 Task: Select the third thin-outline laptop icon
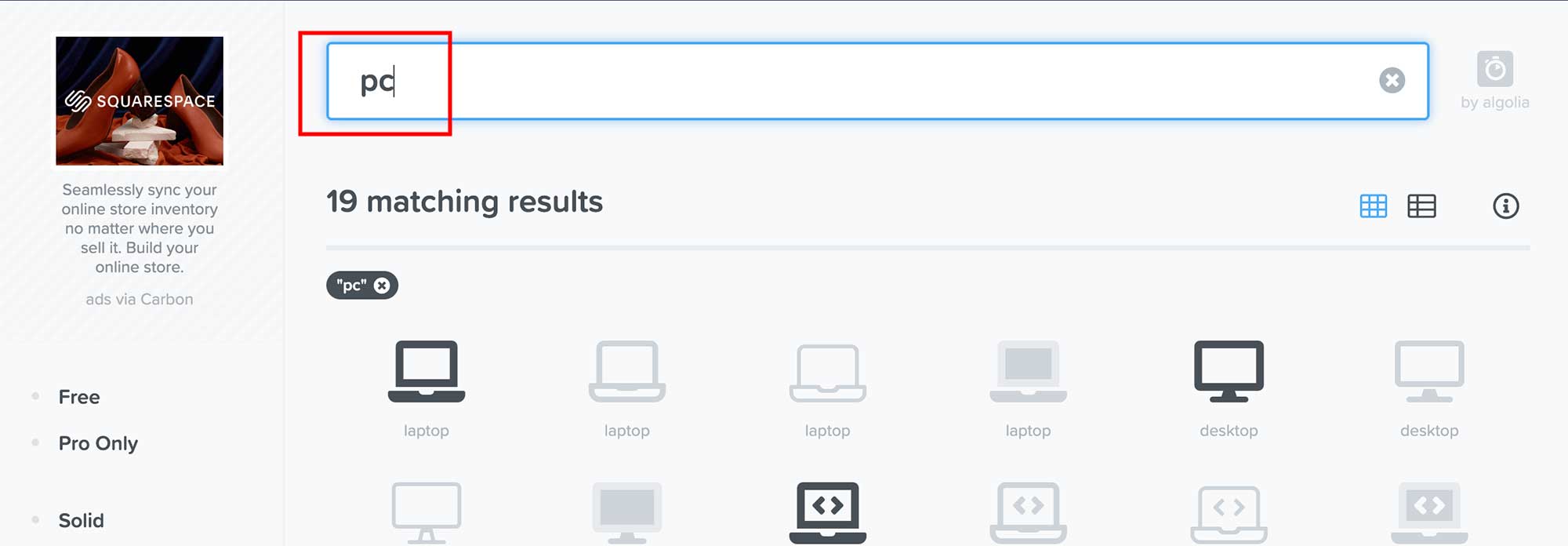pos(828,372)
